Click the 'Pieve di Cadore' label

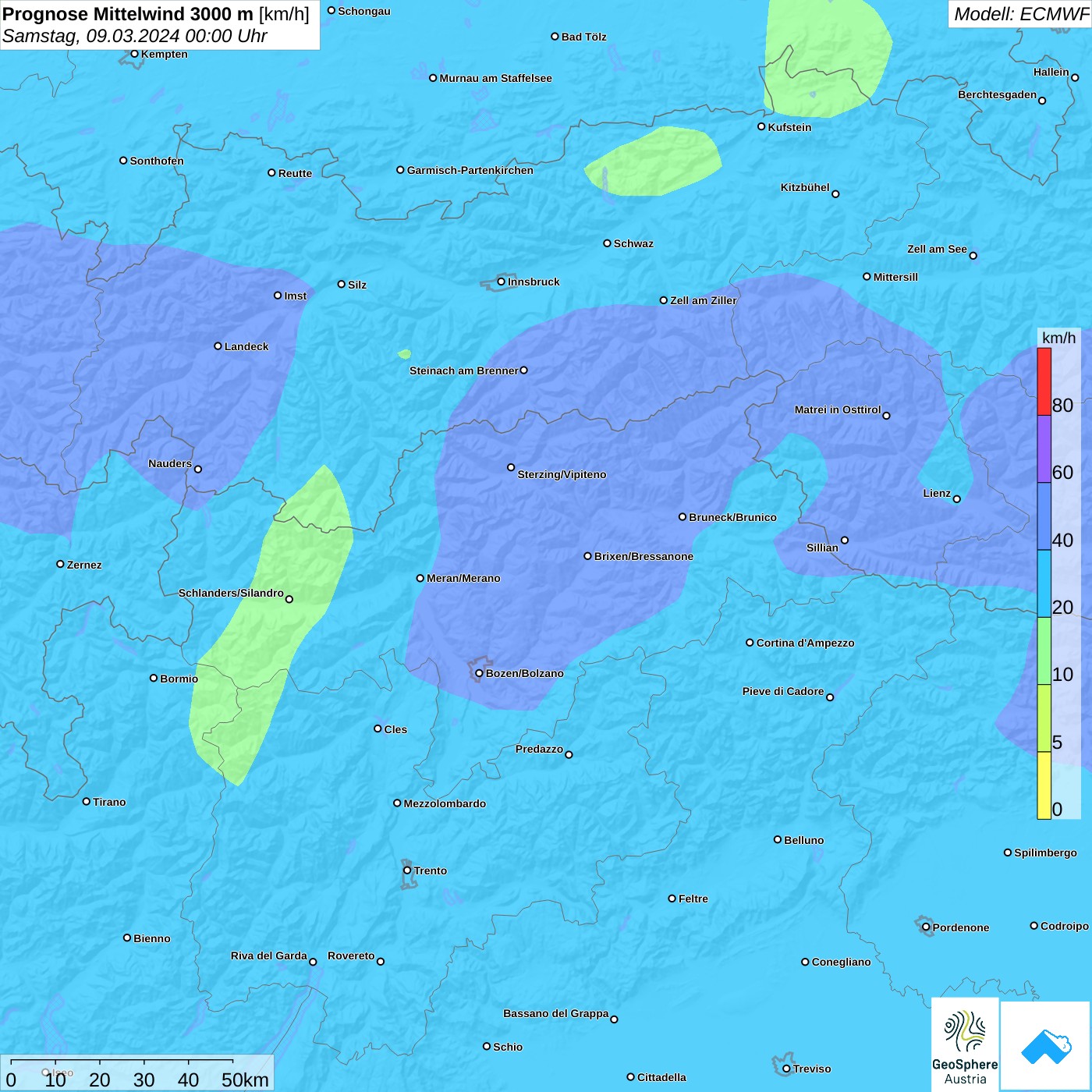(x=782, y=691)
